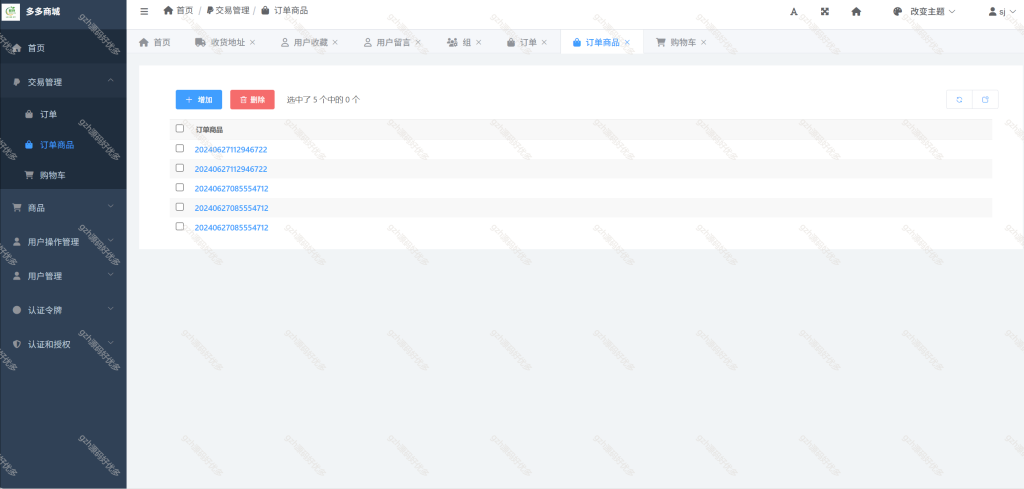This screenshot has height=489, width=1024.
Task: Click the export icon beside refresh
Action: coord(985,99)
